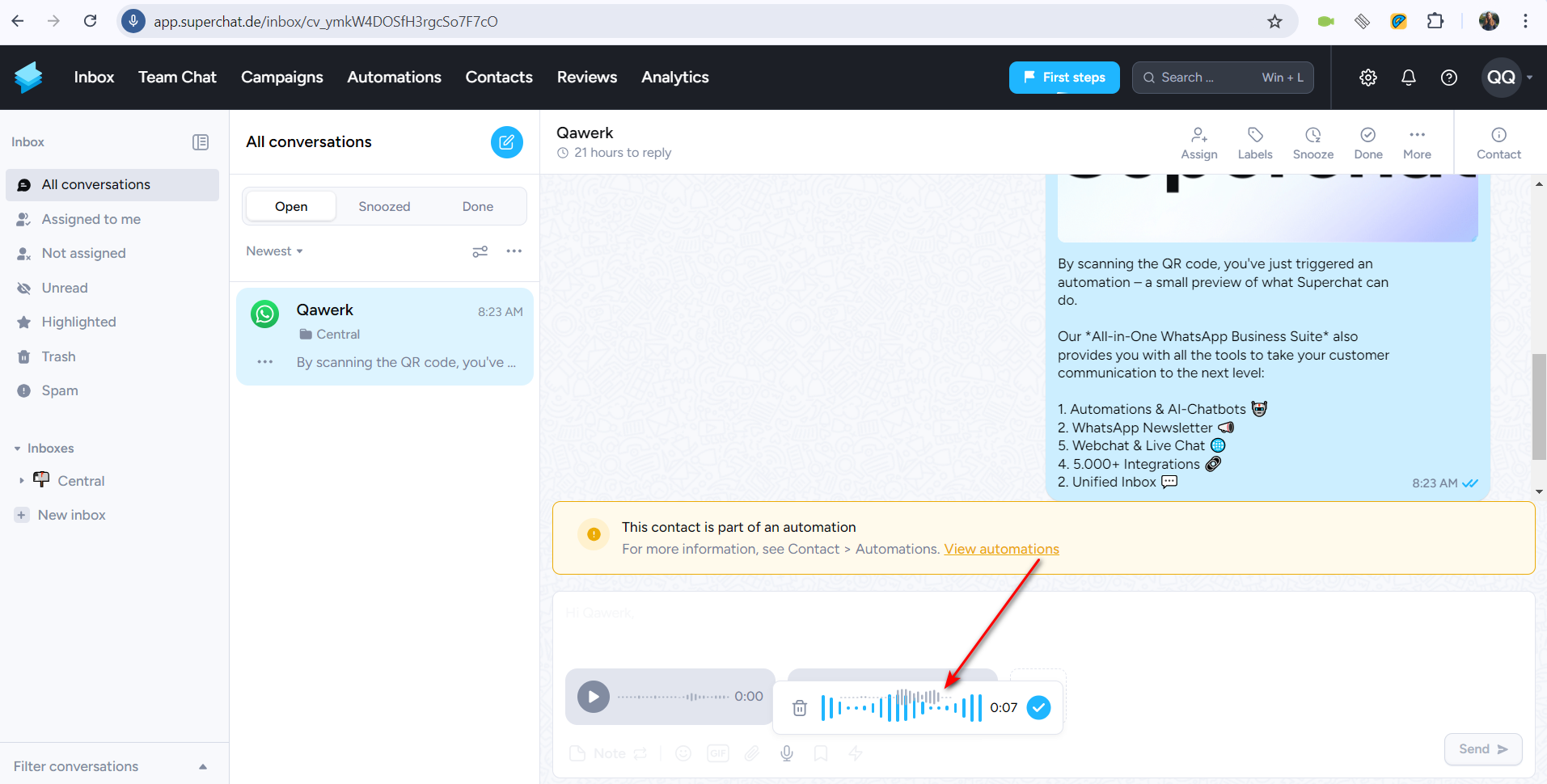
Task: Open the Campaigns menu
Action: click(281, 78)
